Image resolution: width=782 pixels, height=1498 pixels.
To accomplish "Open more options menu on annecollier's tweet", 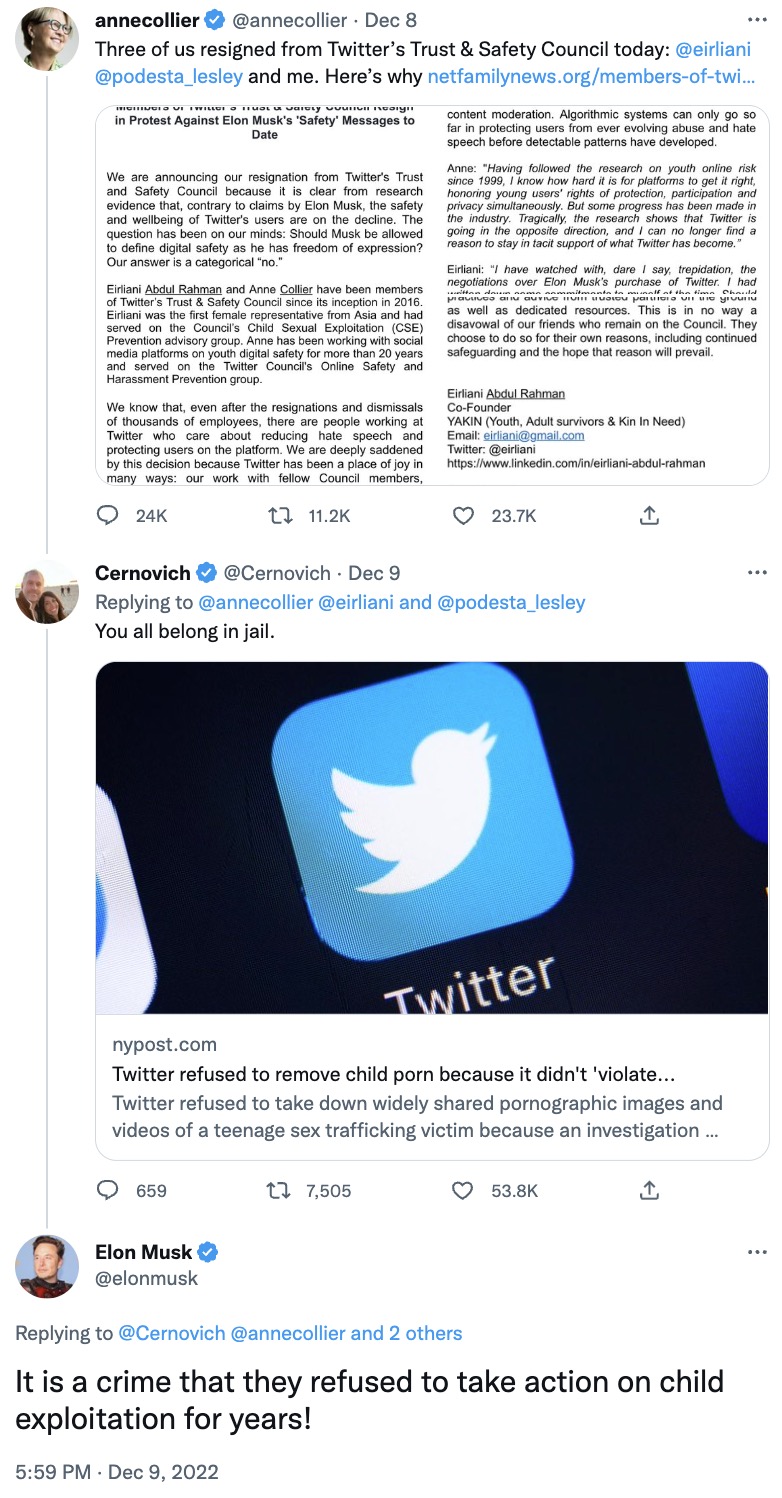I will click(x=757, y=20).
